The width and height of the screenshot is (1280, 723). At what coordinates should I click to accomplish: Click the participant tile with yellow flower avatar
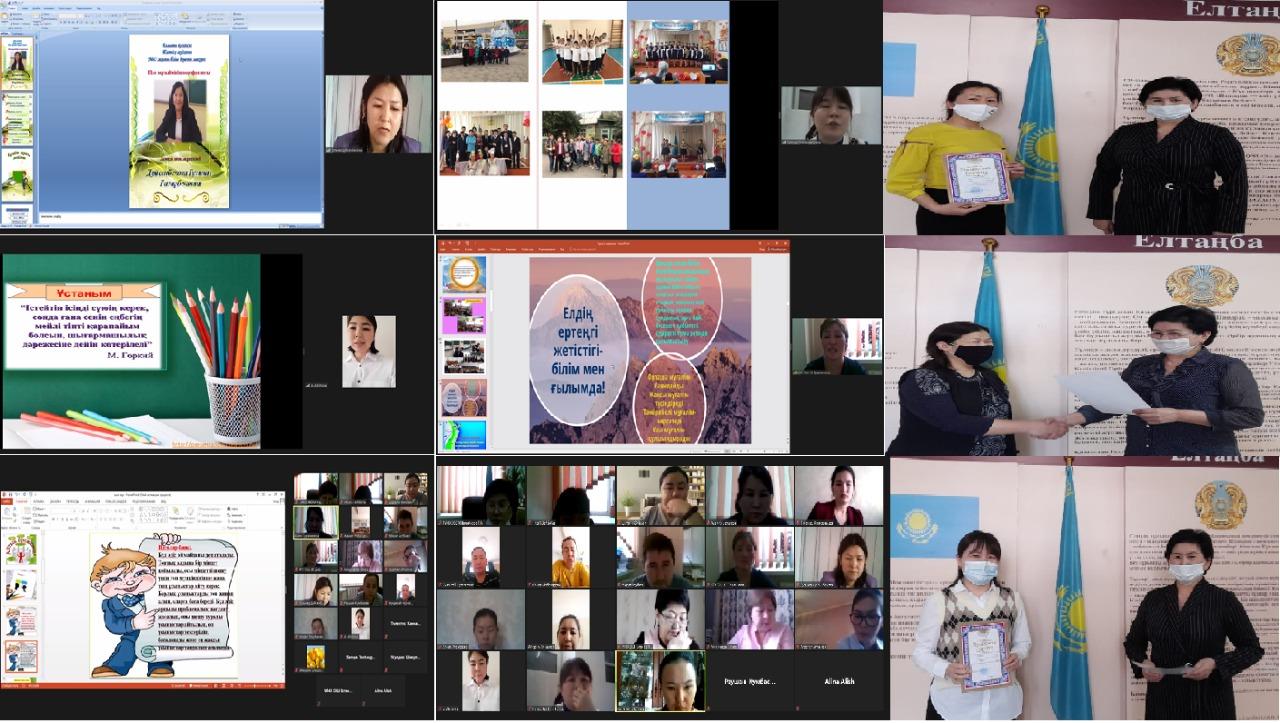pos(316,657)
